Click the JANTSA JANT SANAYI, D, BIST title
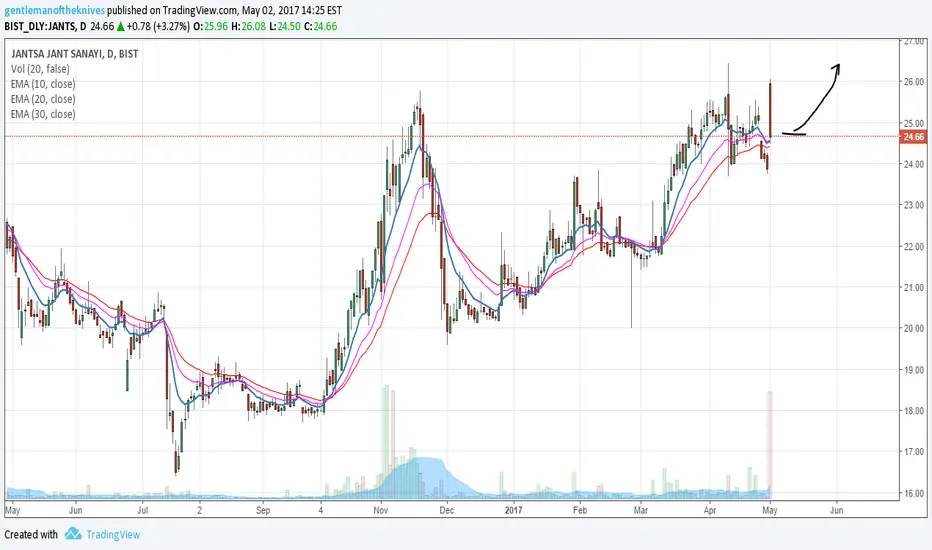Viewport: 932px width, 550px height. (74, 54)
